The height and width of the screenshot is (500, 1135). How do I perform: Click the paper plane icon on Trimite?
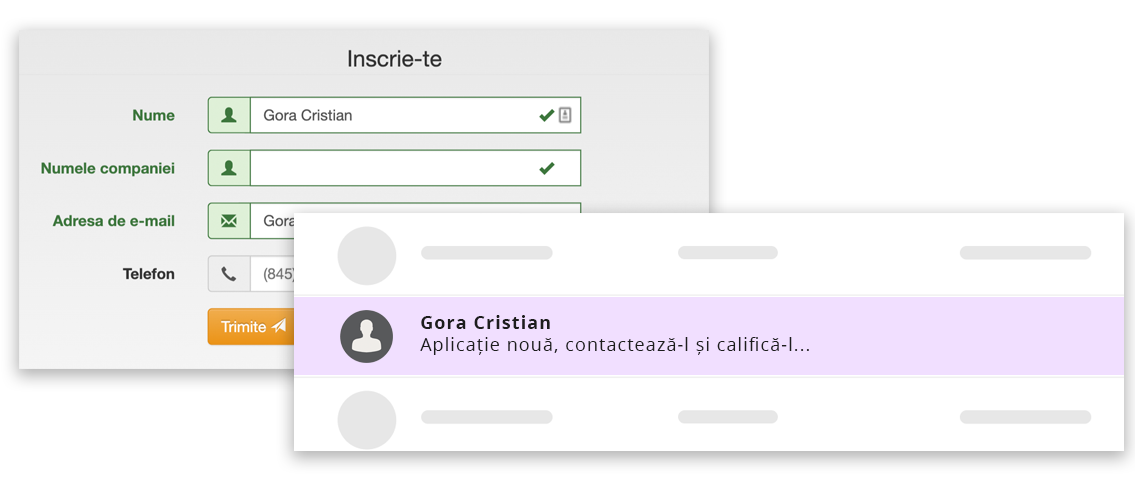tap(279, 326)
